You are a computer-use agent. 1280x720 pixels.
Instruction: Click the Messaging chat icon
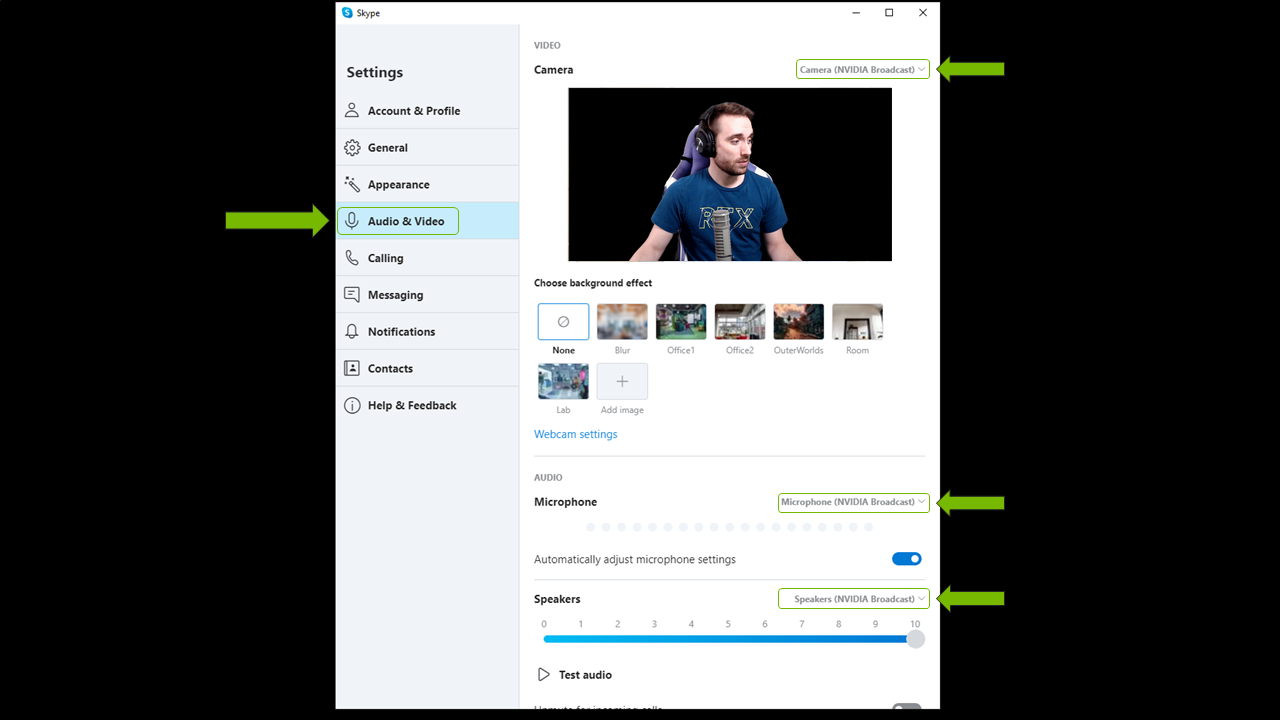coord(352,295)
